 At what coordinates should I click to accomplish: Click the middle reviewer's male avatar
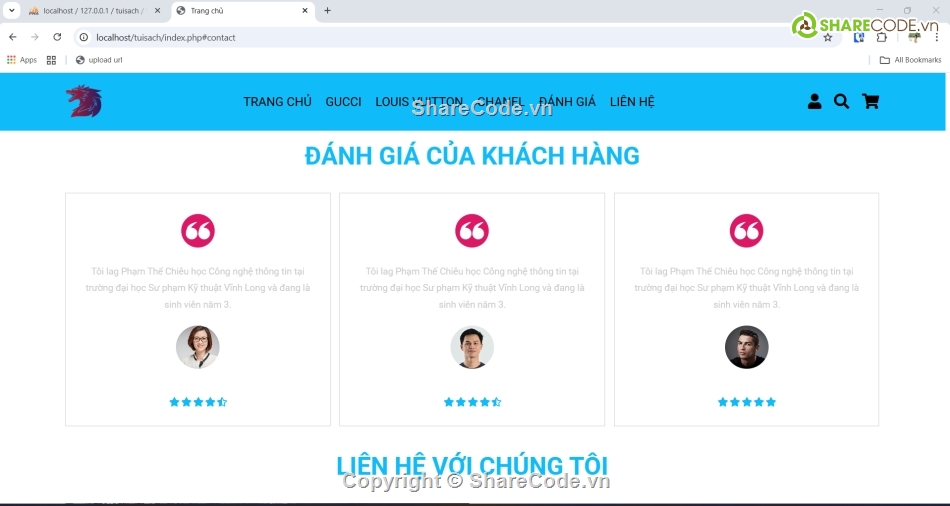click(x=472, y=347)
